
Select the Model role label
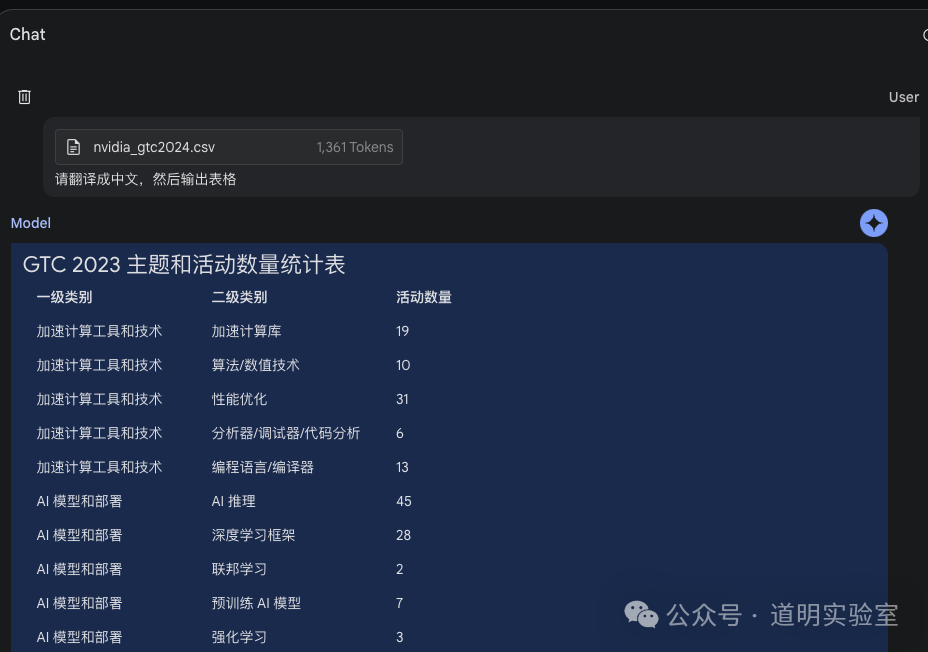pyautogui.click(x=30, y=223)
